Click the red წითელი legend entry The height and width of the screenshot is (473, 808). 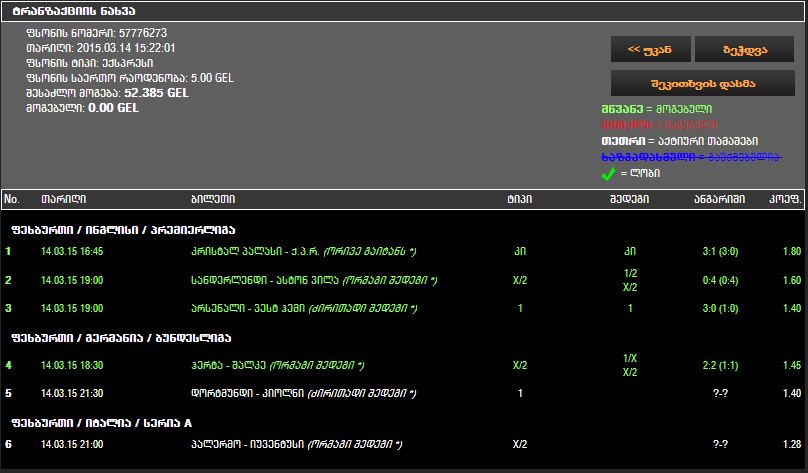click(659, 125)
